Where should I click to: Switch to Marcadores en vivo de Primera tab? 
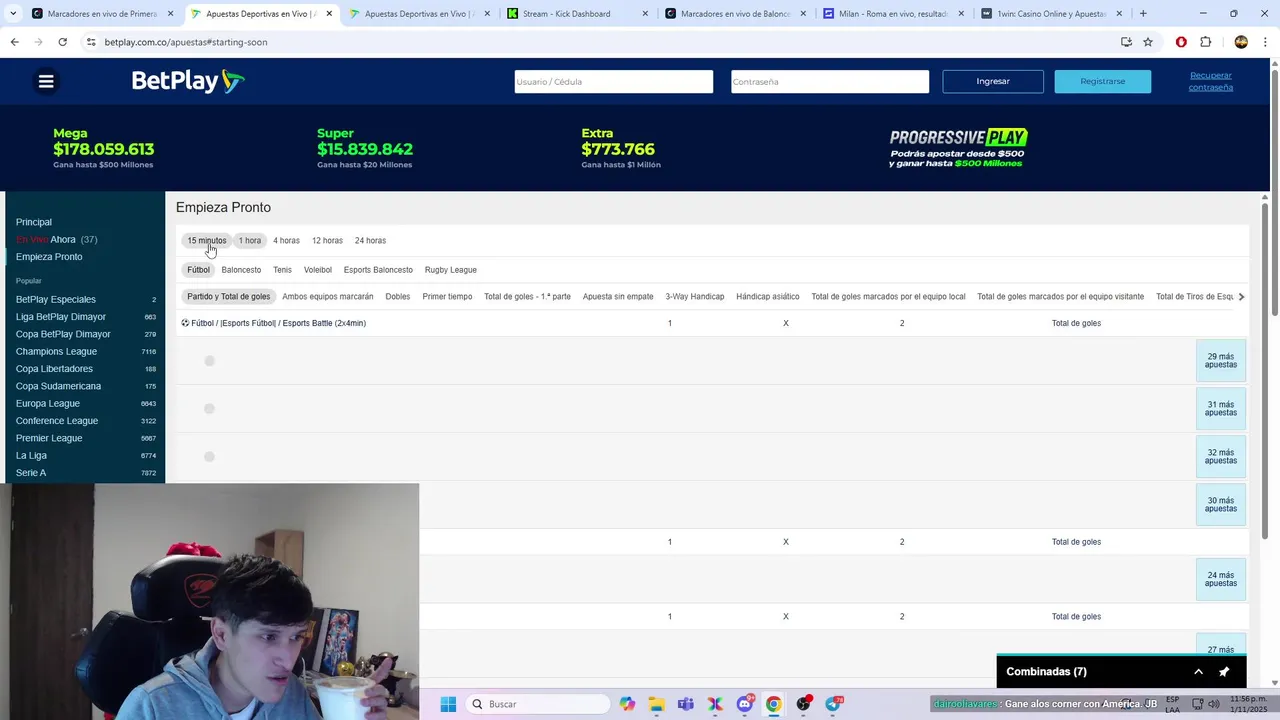point(102,14)
